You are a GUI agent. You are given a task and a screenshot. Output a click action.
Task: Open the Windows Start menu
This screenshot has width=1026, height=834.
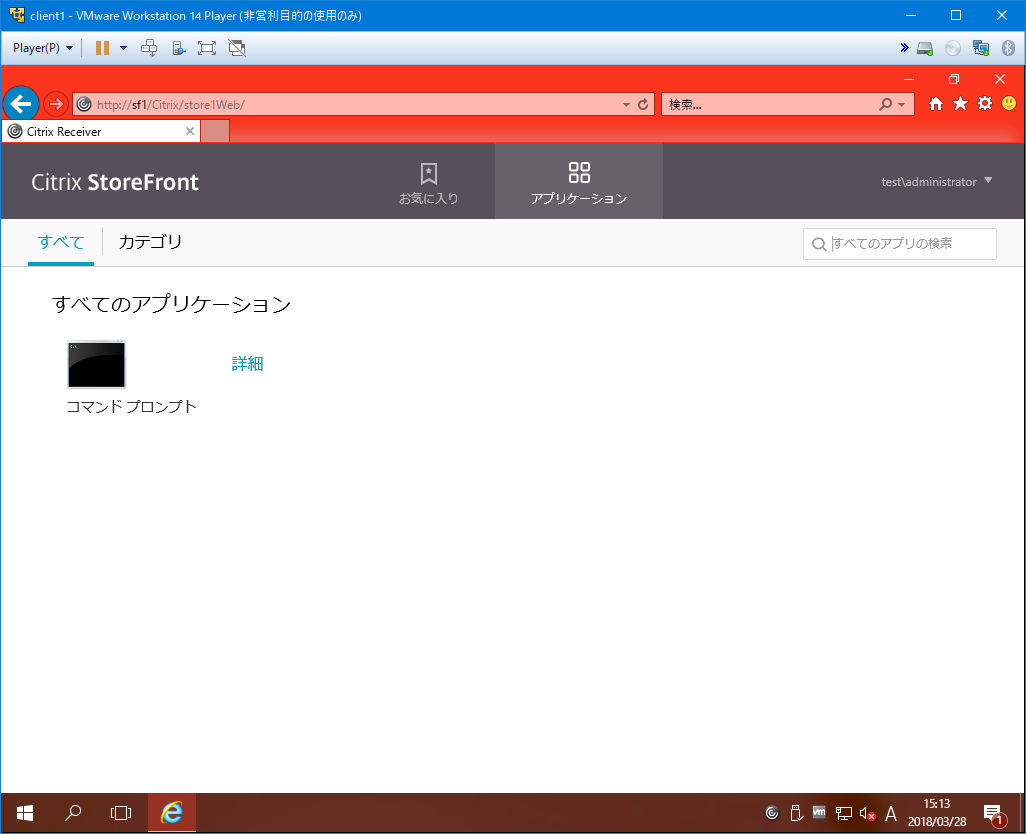[25, 813]
